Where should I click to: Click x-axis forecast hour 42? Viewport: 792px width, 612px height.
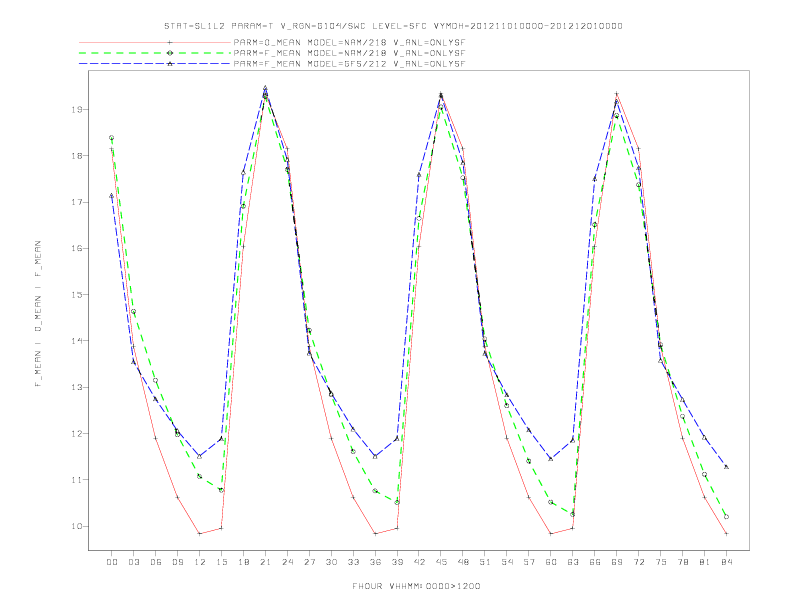[419, 562]
